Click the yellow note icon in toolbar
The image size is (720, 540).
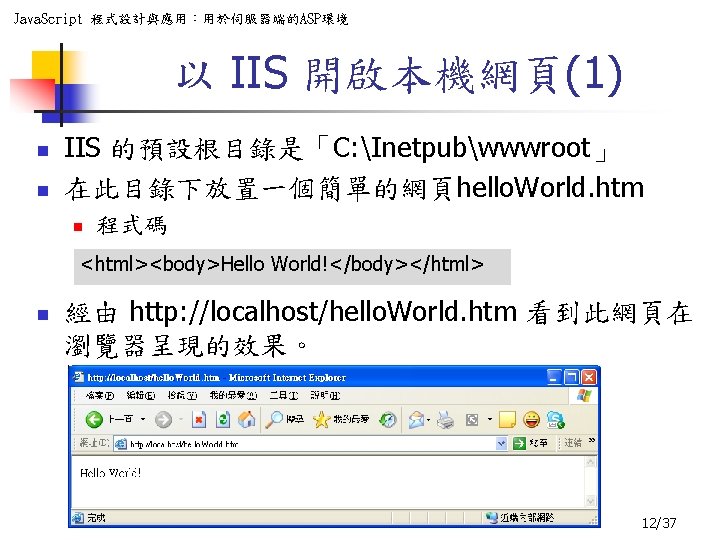[507, 419]
